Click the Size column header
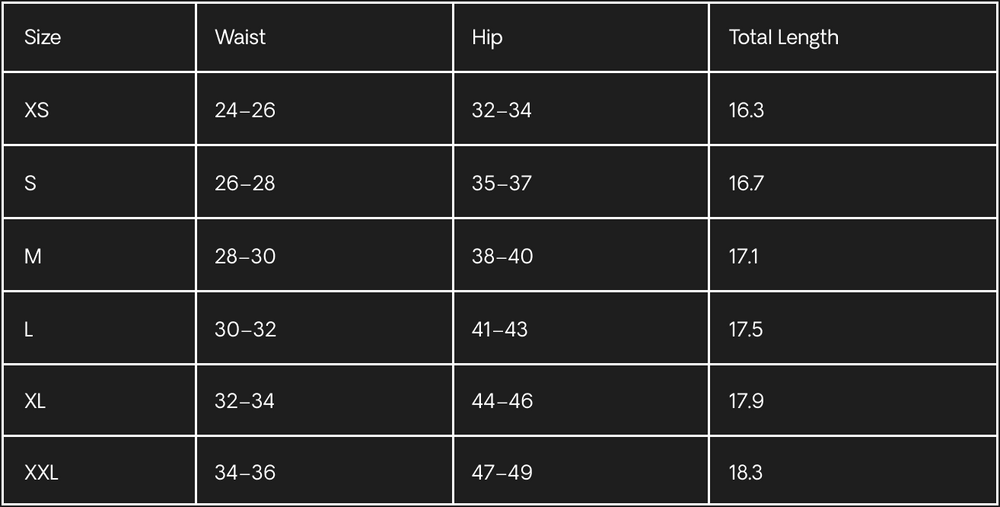The width and height of the screenshot is (1000, 507). (43, 38)
